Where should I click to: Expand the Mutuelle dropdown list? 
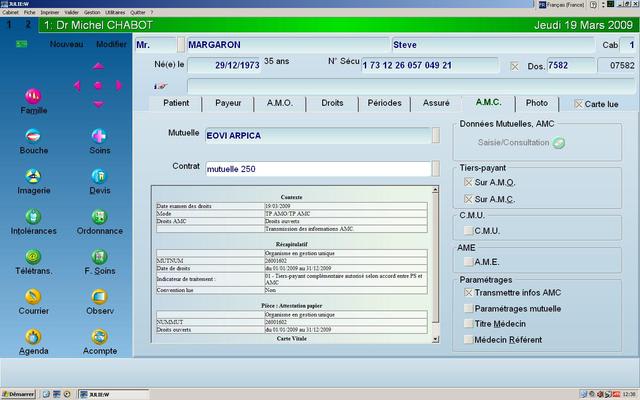435,135
